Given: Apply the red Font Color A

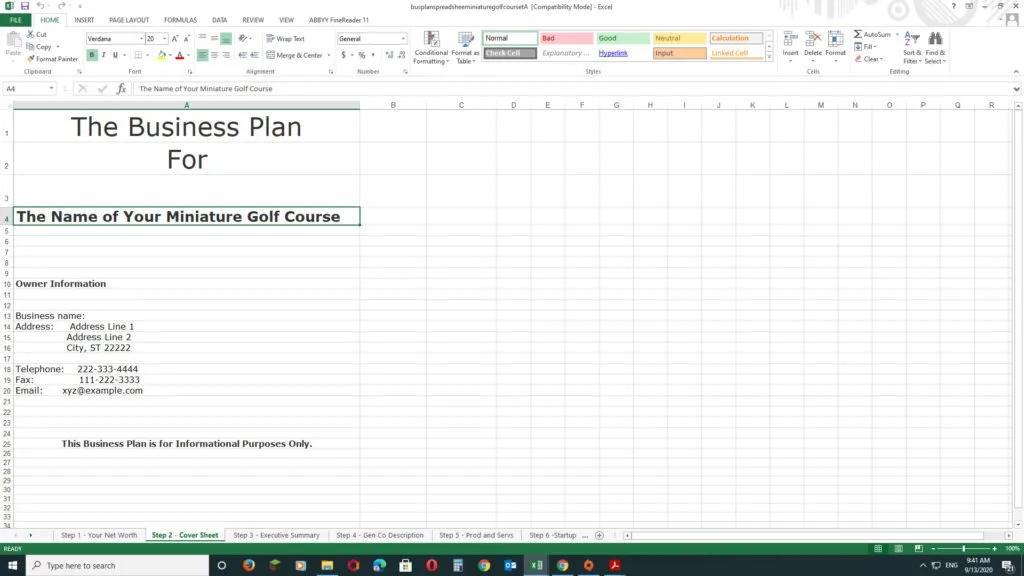Looking at the screenshot, I should coord(180,56).
